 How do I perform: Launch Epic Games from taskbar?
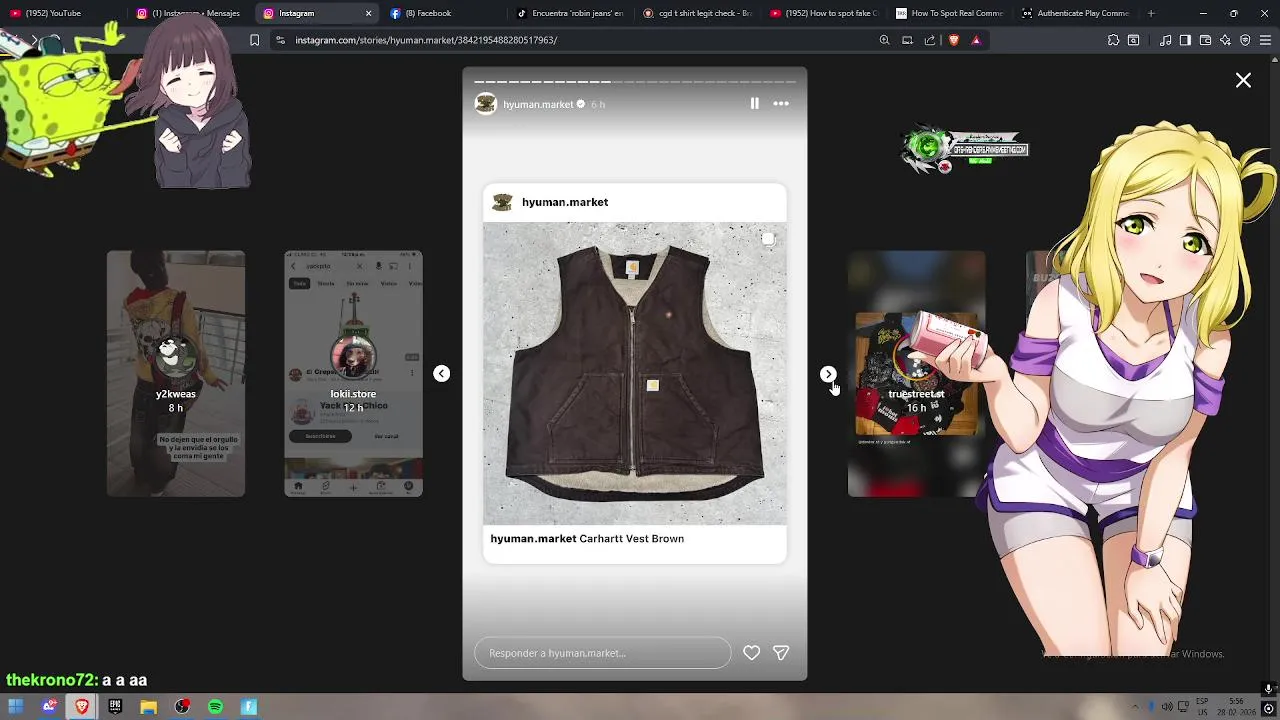pyautogui.click(x=115, y=707)
